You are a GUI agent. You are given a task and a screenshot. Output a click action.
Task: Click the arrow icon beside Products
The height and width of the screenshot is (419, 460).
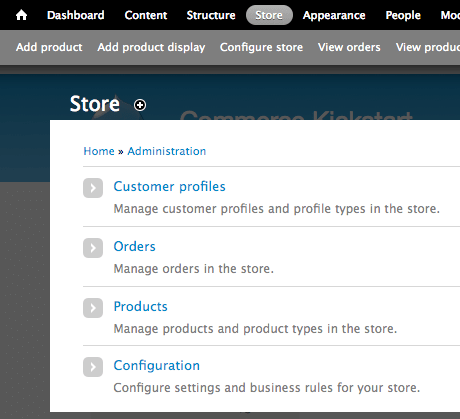(x=93, y=308)
